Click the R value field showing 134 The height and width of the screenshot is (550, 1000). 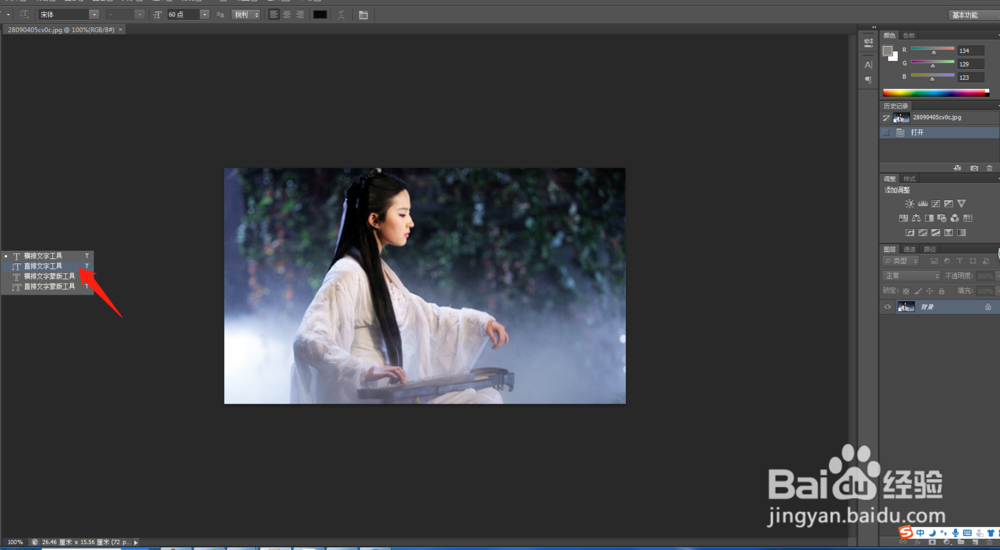(x=971, y=50)
